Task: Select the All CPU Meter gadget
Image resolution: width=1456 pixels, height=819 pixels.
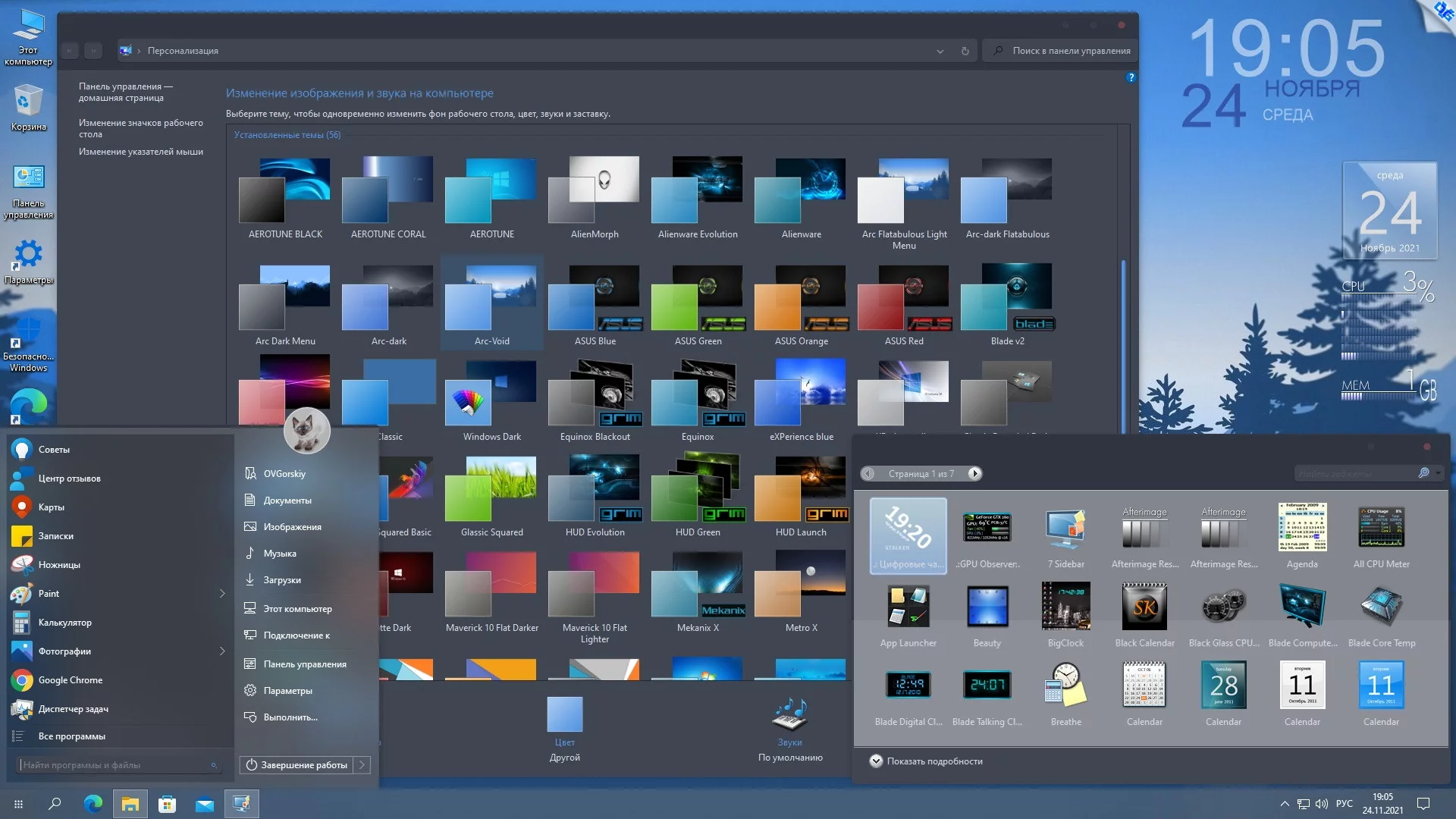Action: [1381, 528]
